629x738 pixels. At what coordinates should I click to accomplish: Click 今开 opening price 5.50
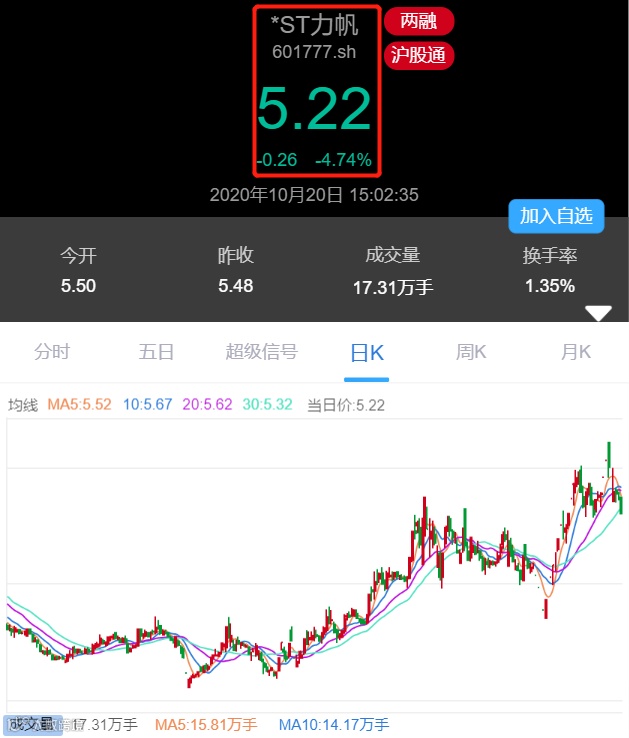tap(78, 286)
